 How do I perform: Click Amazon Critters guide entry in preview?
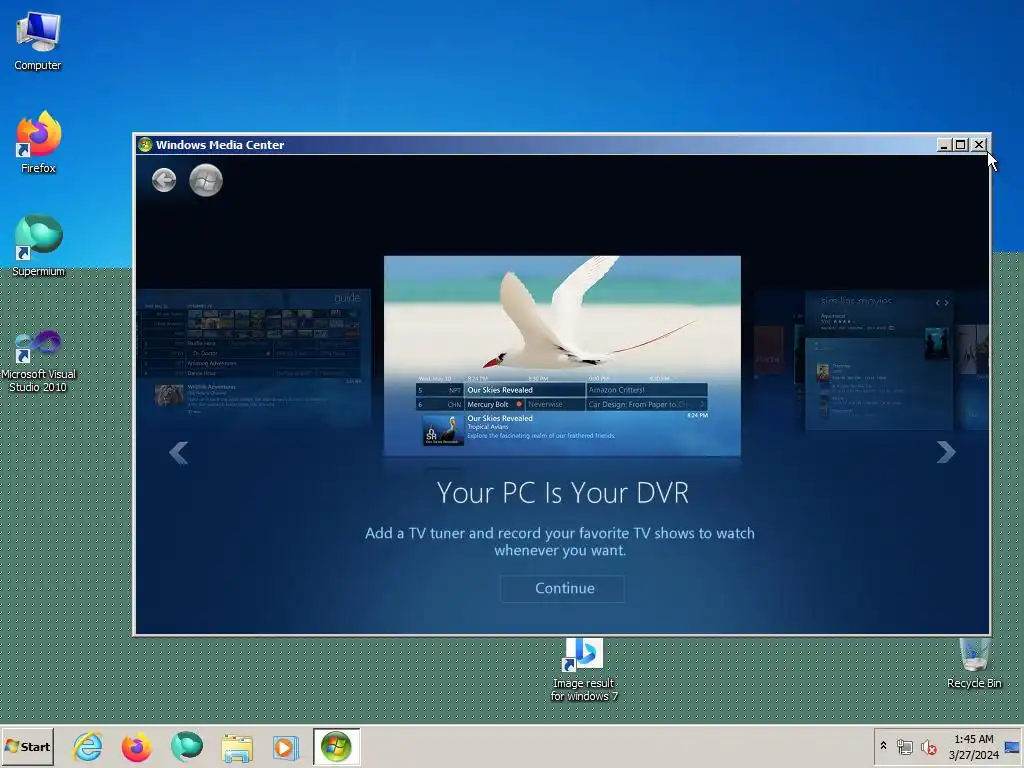(x=647, y=390)
